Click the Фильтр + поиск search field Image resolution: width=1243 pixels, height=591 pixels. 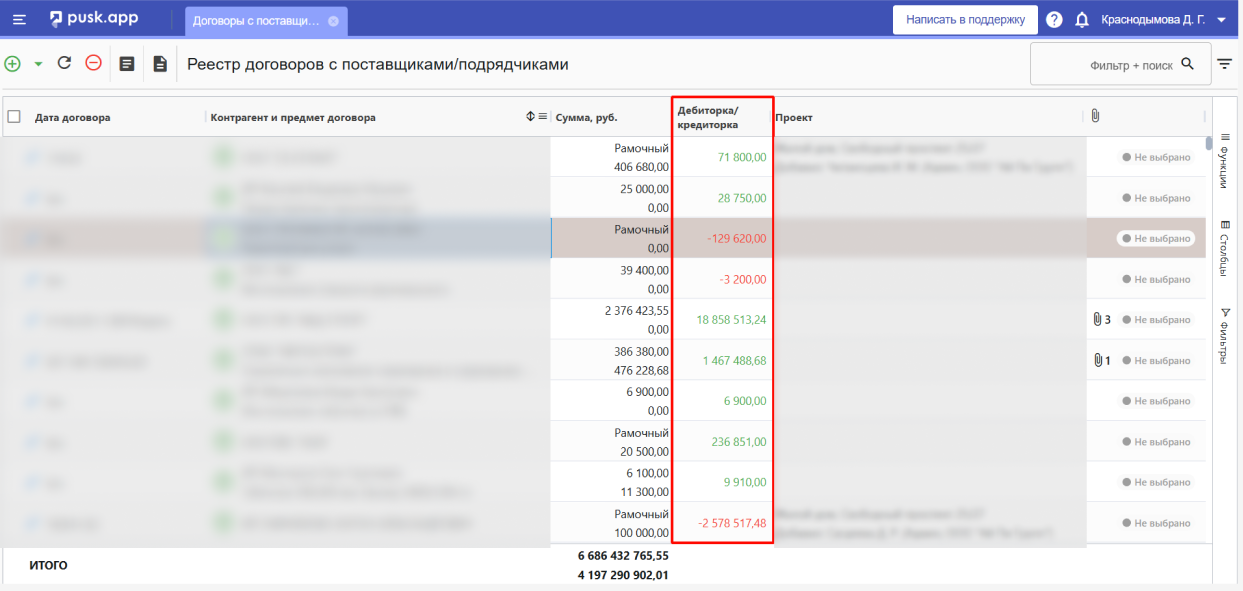click(x=1110, y=64)
